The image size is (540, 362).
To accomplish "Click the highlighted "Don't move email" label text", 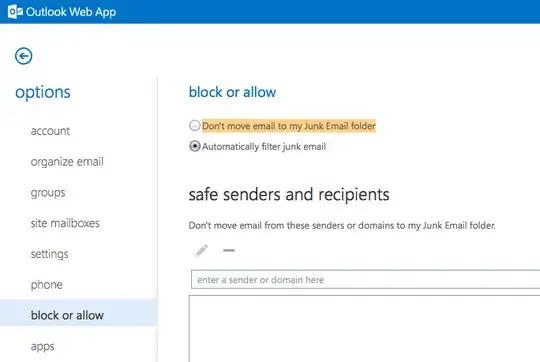I will tap(289, 126).
